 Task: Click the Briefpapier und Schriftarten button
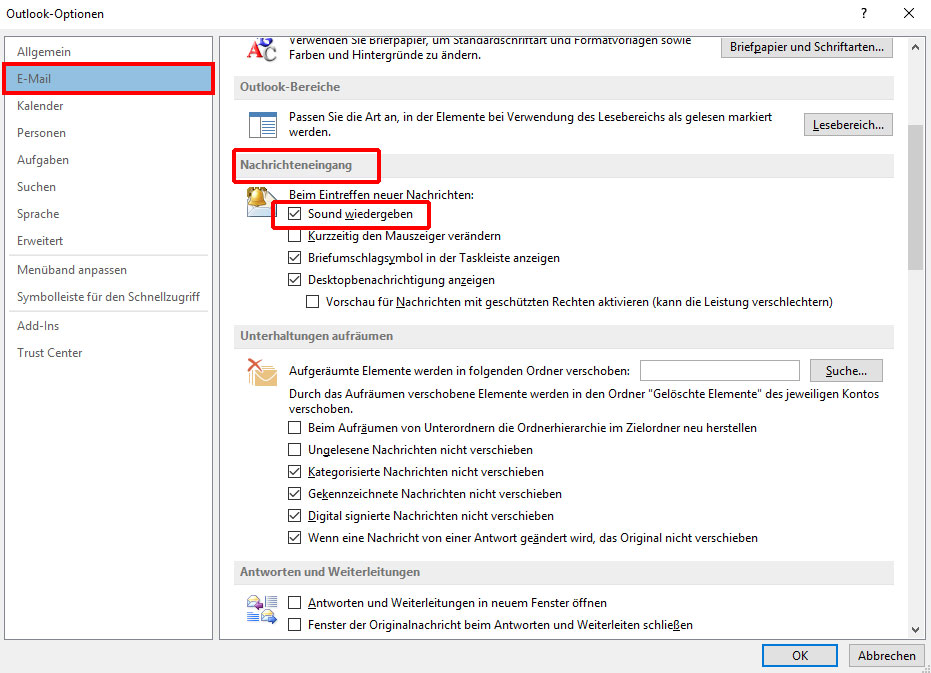(x=806, y=47)
